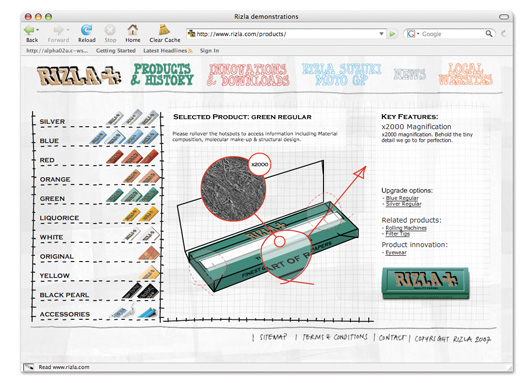Open the Eyewear innovation link

click(x=396, y=253)
